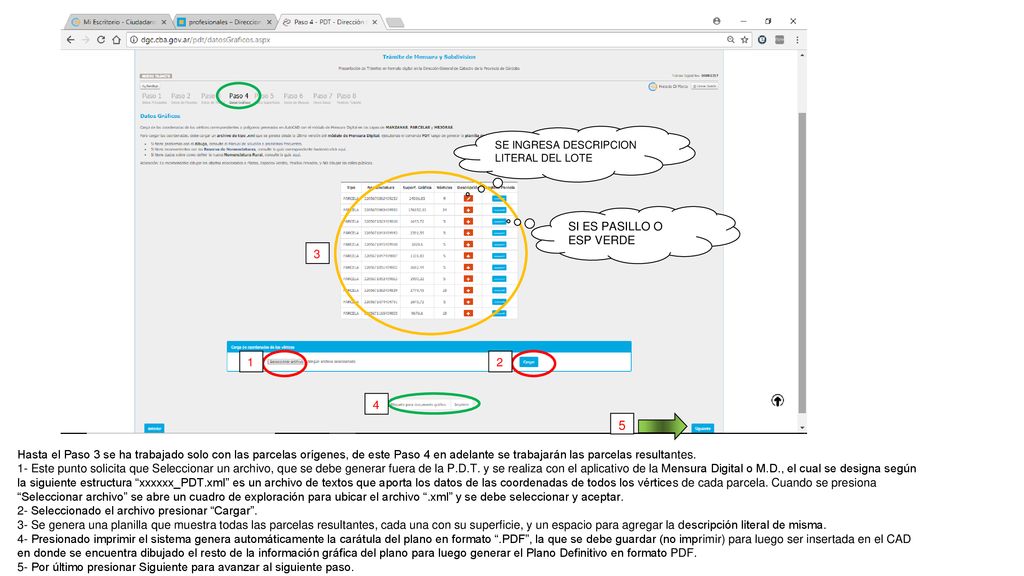Go back using browser back arrow
The image size is (1024, 576).
tap(71, 40)
